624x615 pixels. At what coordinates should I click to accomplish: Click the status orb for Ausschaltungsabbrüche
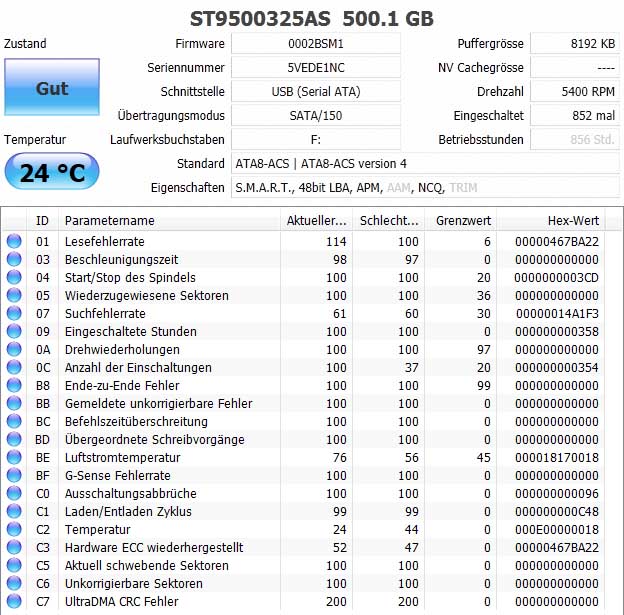pyautogui.click(x=14, y=493)
